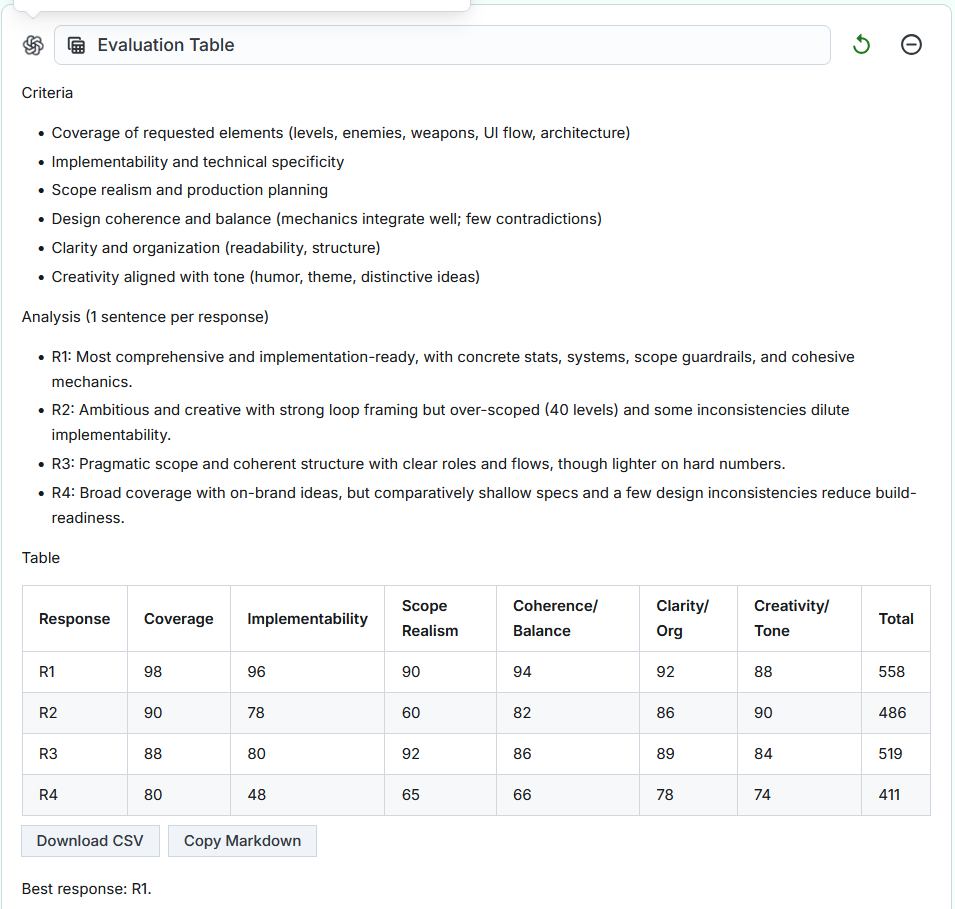Image resolution: width=955 pixels, height=909 pixels.
Task: Select the Coherence/Balance column header
Action: click(555, 619)
